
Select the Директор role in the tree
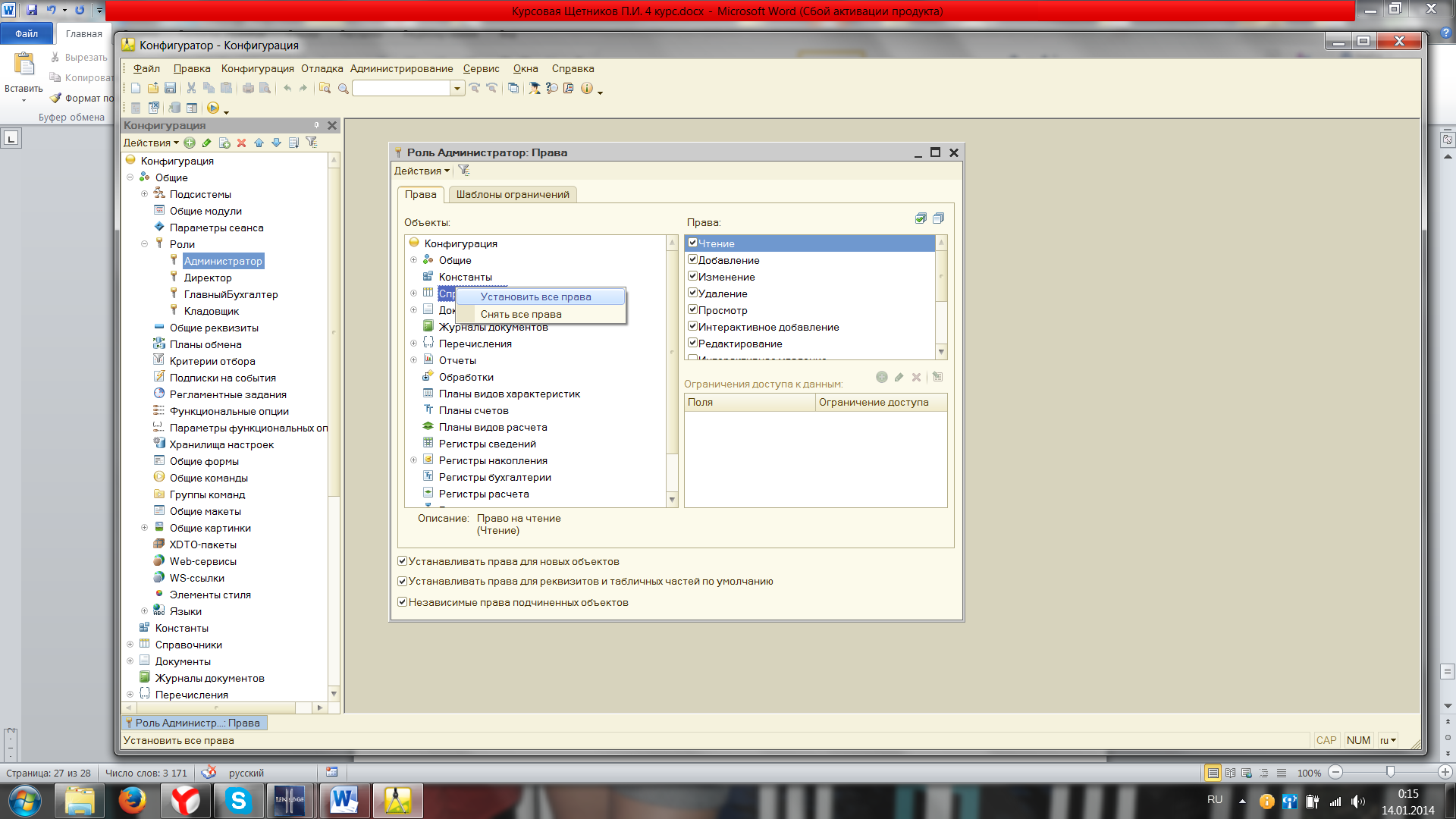(x=208, y=278)
